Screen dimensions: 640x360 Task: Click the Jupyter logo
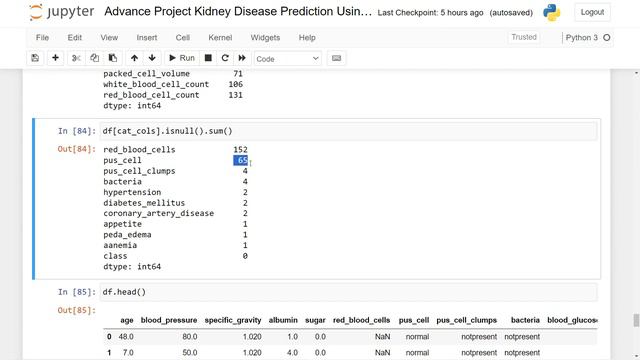click(62, 12)
